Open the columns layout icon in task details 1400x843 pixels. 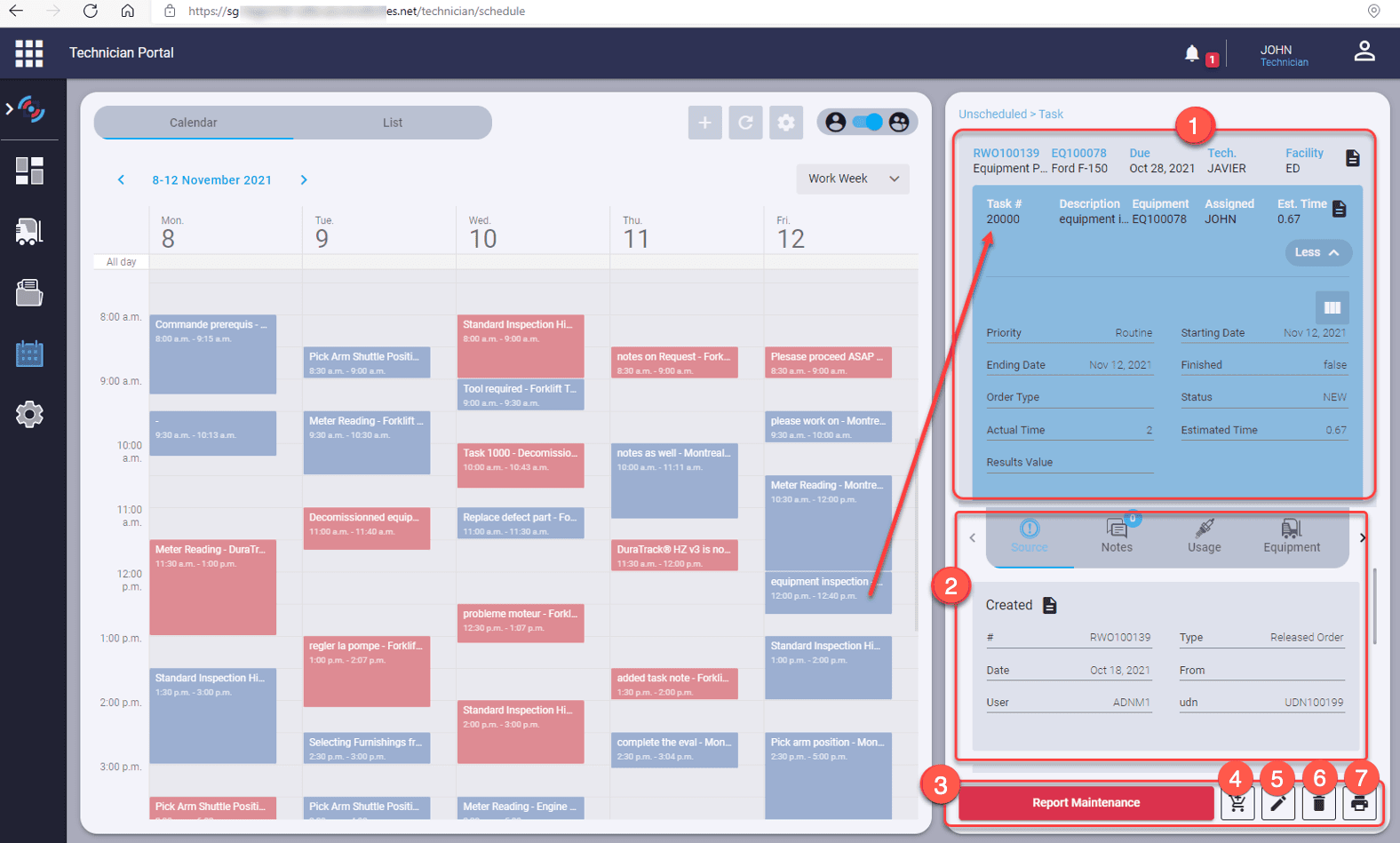click(x=1332, y=307)
